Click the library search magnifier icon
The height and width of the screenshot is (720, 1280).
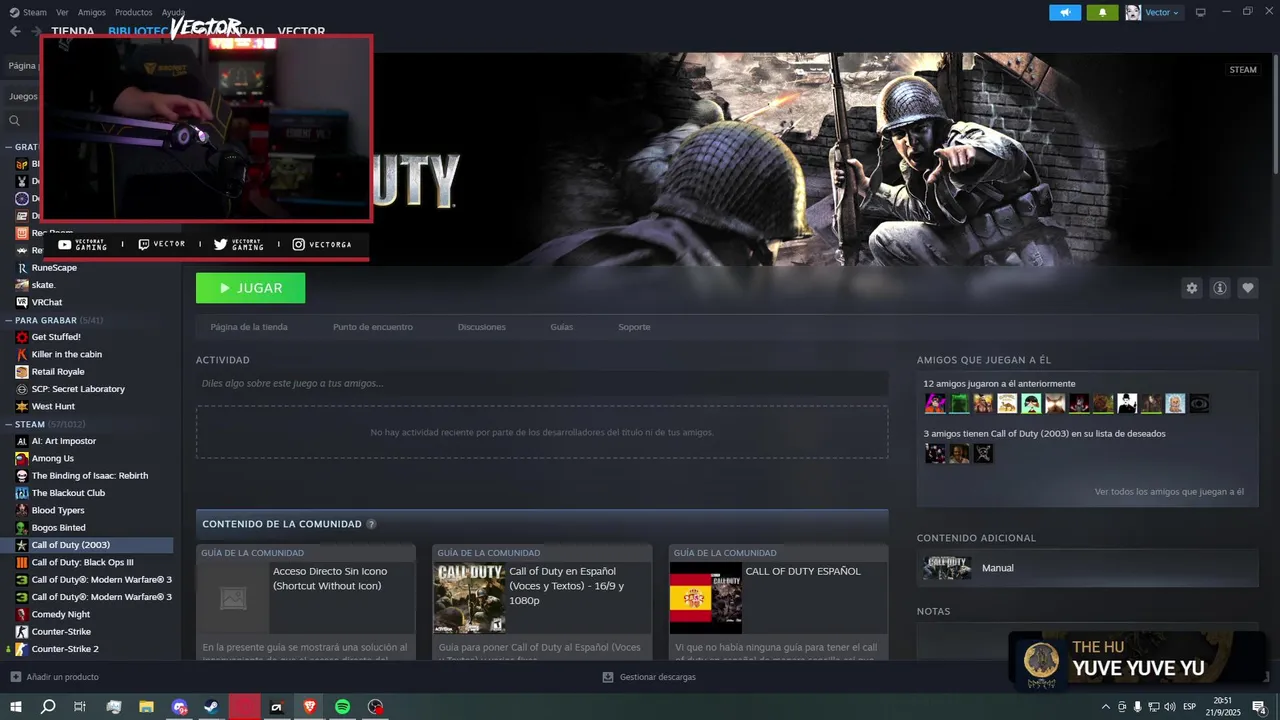(15, 121)
